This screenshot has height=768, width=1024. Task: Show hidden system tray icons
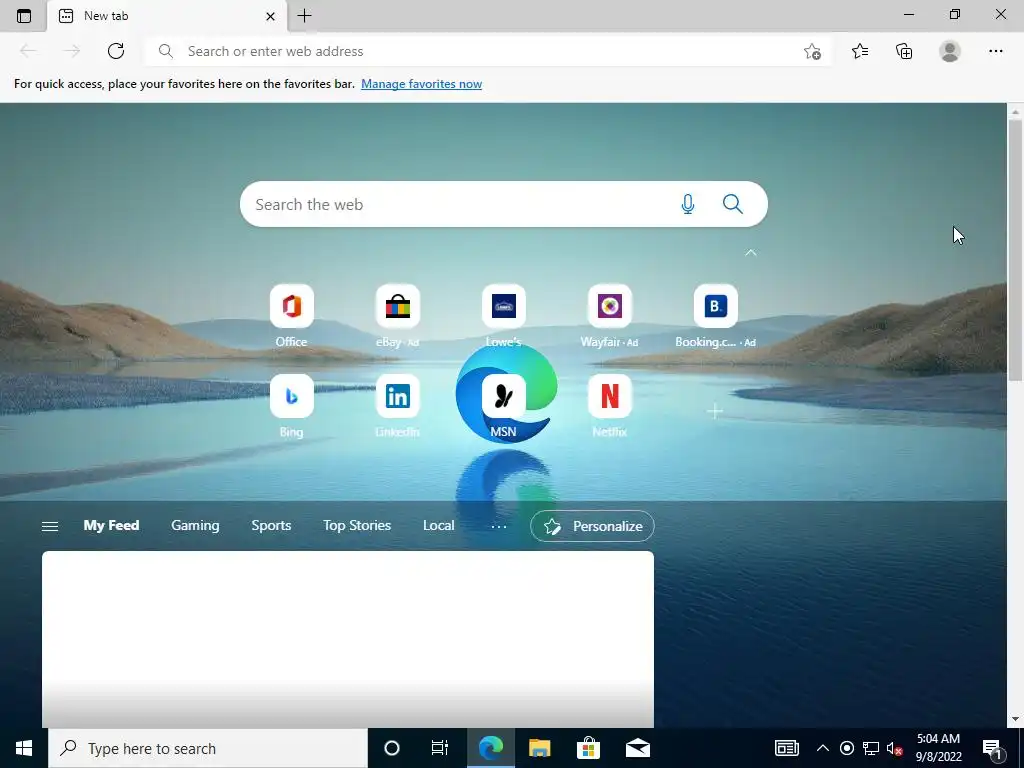(x=823, y=748)
